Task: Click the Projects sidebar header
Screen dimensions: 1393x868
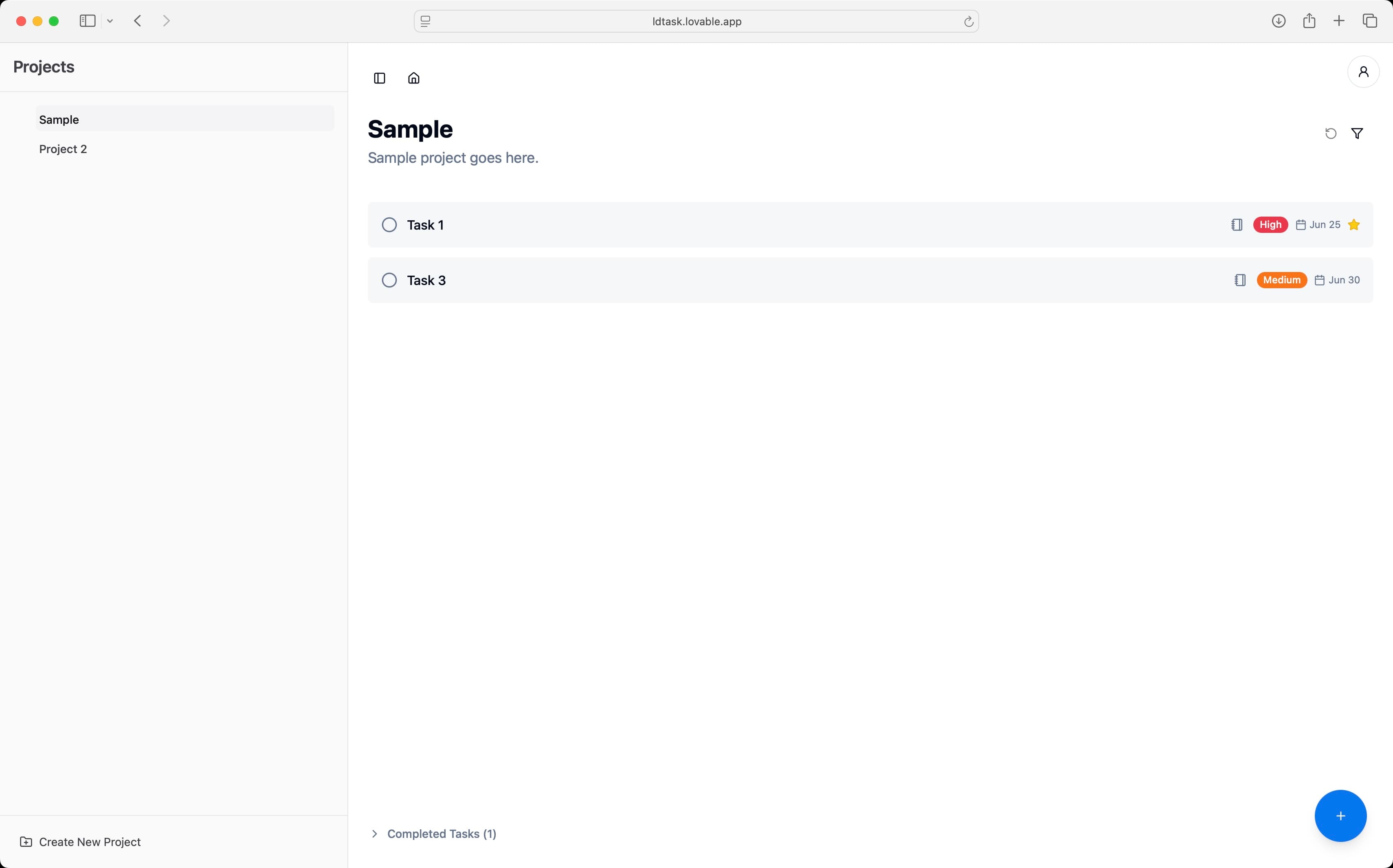Action: [44, 67]
